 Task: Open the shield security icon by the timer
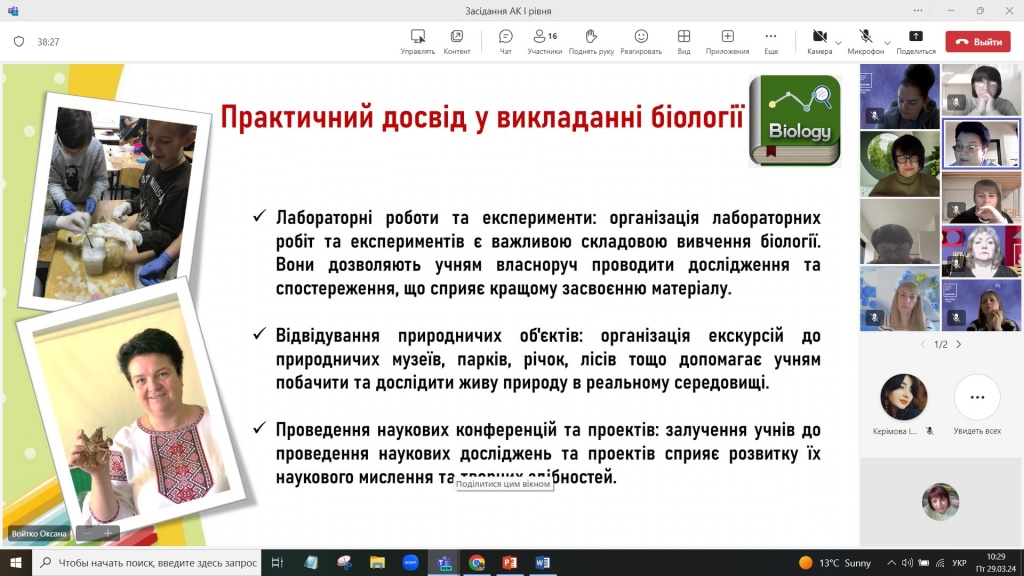click(19, 42)
